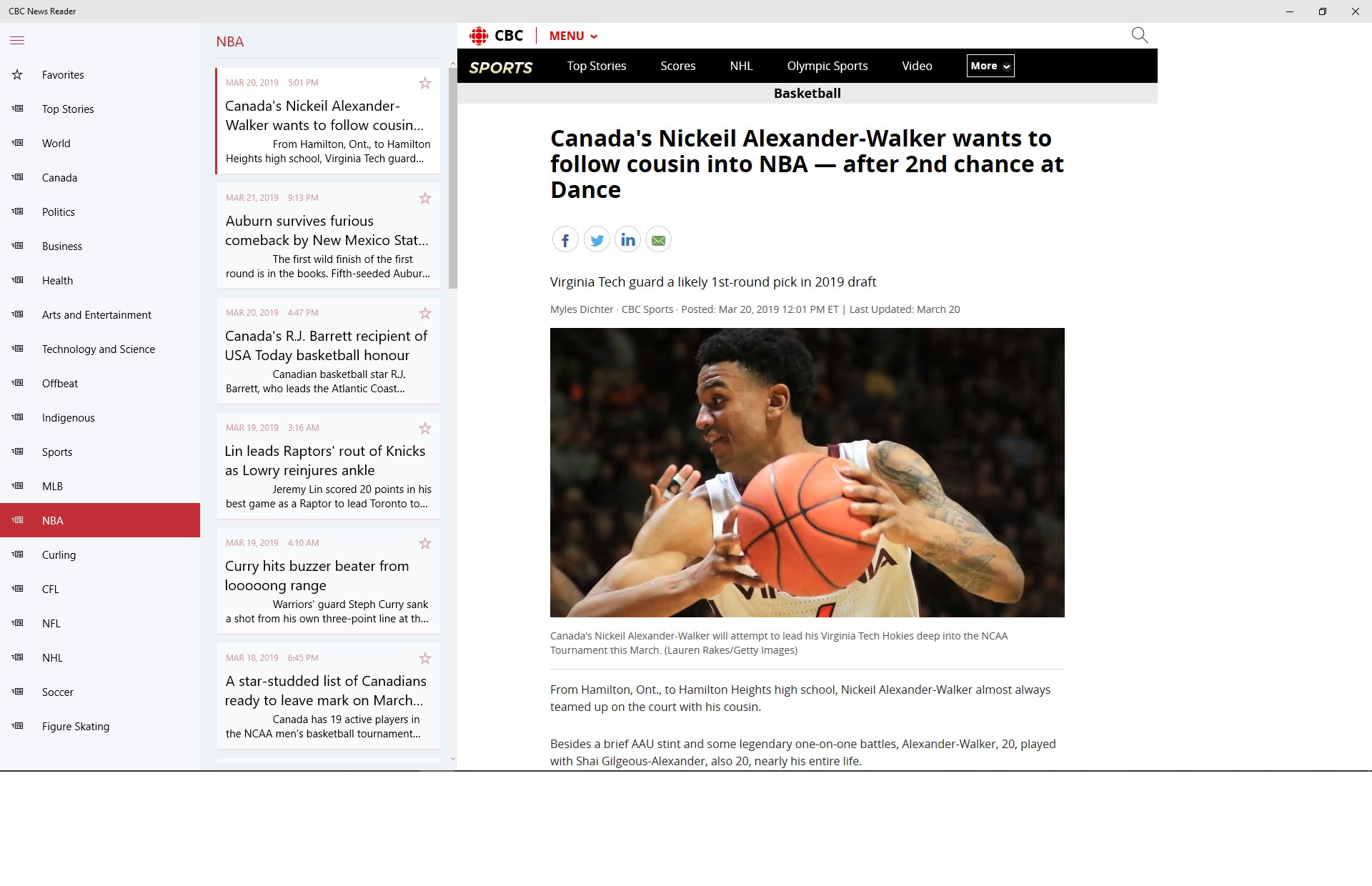Viewport: 1372px width, 886px height.
Task: Star the Curry buzzer beater article
Action: (425, 543)
